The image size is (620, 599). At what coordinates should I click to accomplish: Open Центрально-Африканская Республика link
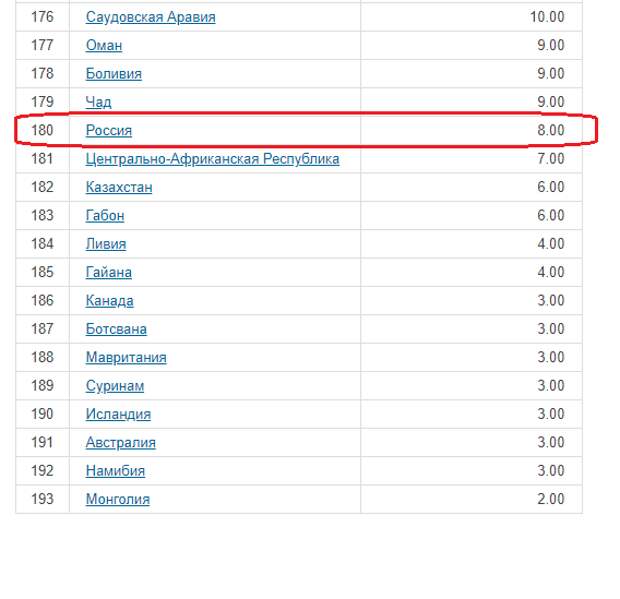pos(212,159)
